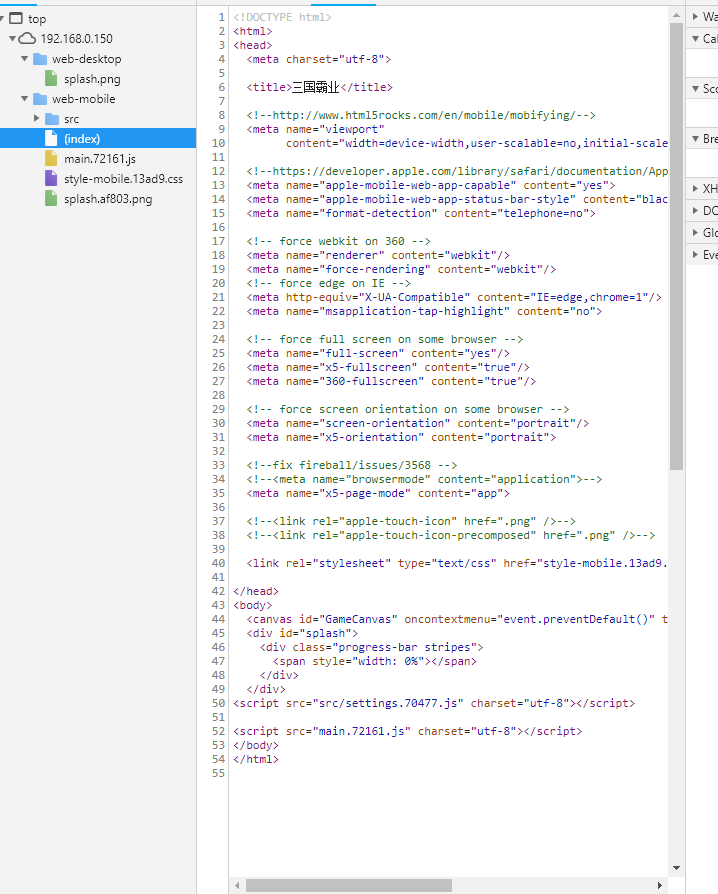Click the title text 三国霸业 in code
Screen dimensions: 718x894
point(315,87)
